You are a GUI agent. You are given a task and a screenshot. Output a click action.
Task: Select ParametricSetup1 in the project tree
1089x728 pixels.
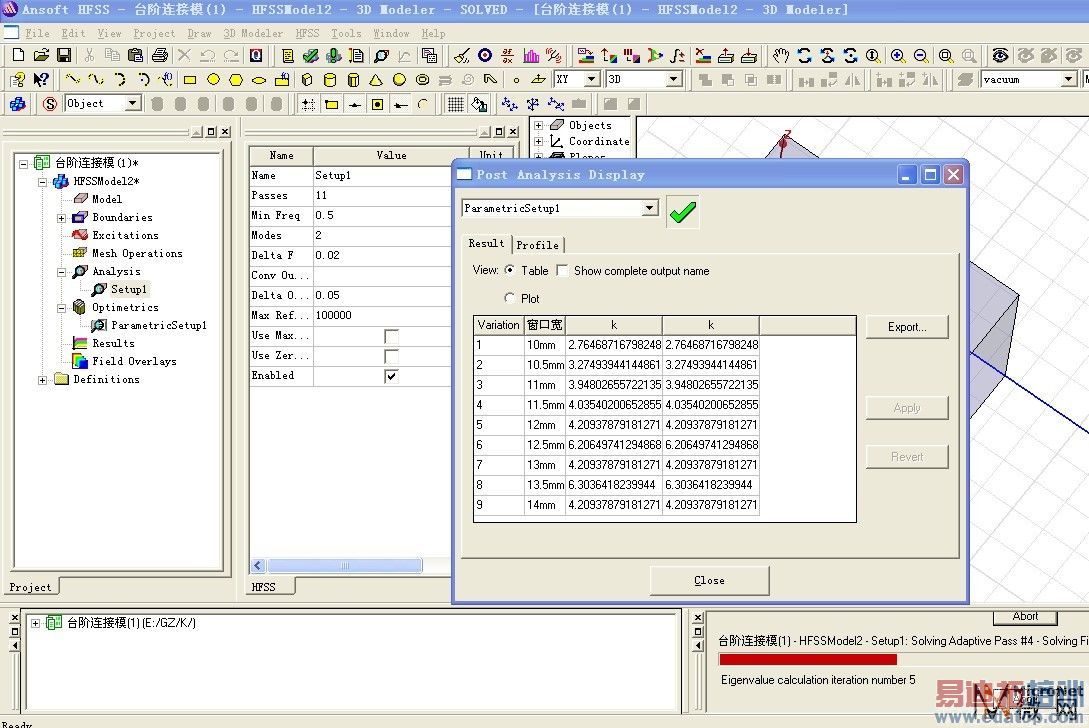(x=158, y=325)
